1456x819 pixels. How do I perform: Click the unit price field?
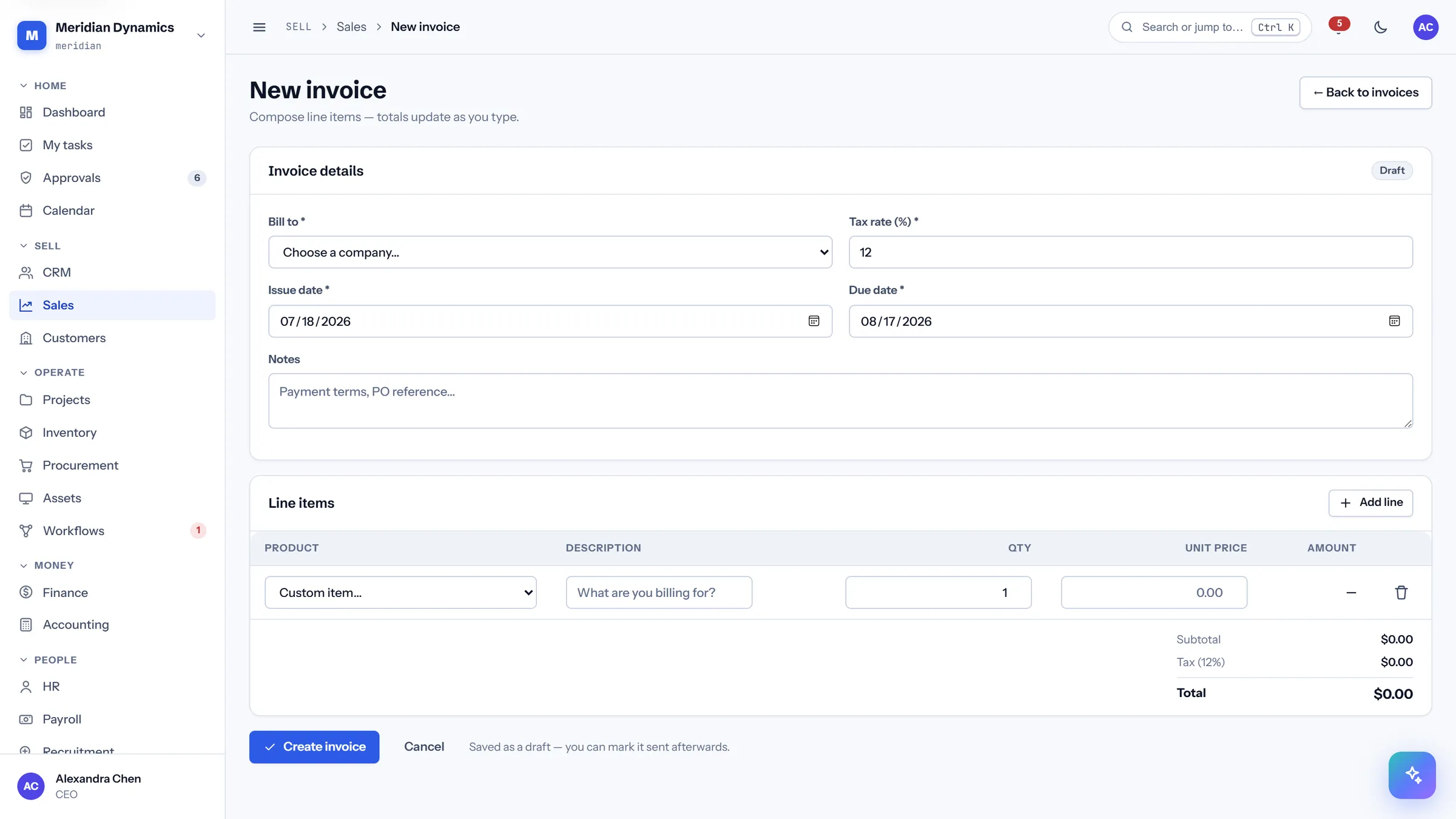click(1154, 592)
